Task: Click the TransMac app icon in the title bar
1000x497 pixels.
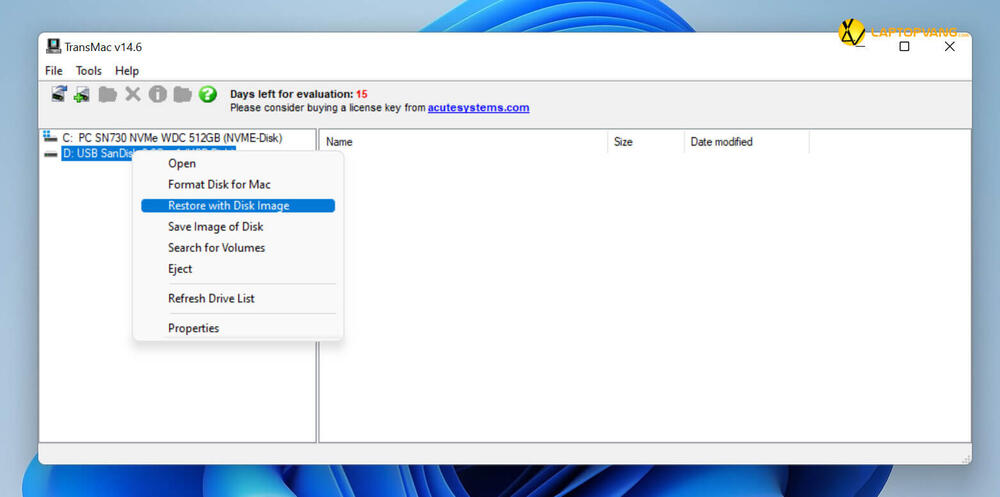Action: (x=53, y=47)
